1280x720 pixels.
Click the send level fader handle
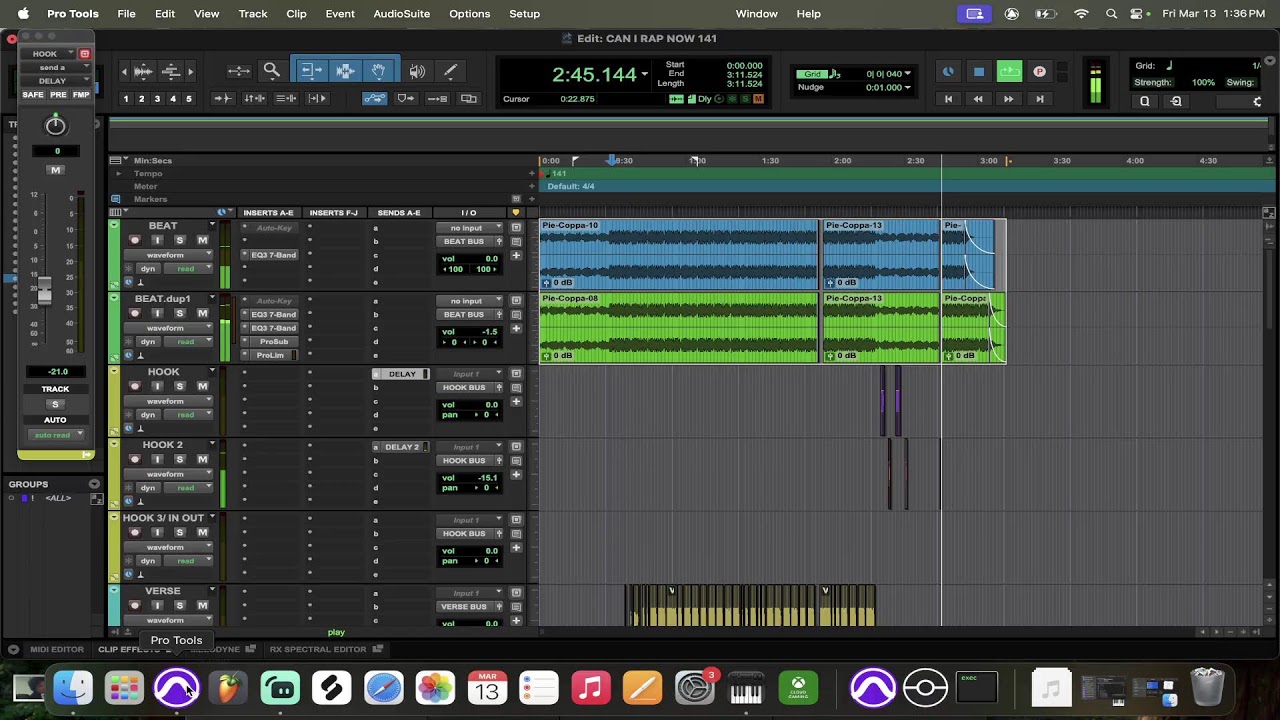pyautogui.click(x=44, y=292)
